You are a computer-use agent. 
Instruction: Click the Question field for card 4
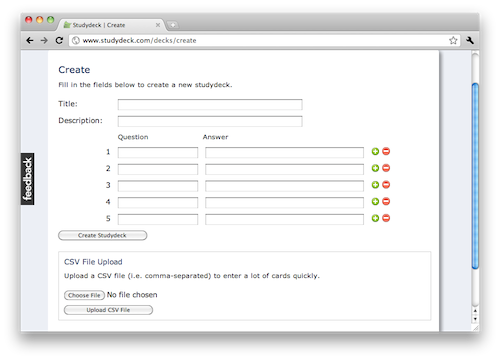click(x=158, y=202)
